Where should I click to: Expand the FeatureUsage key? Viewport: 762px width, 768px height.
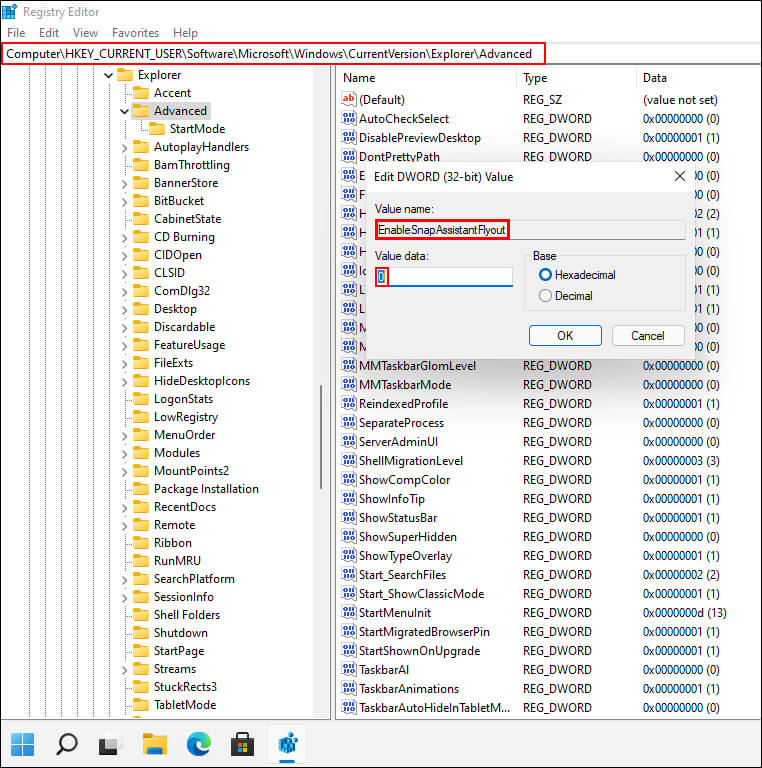tap(124, 346)
